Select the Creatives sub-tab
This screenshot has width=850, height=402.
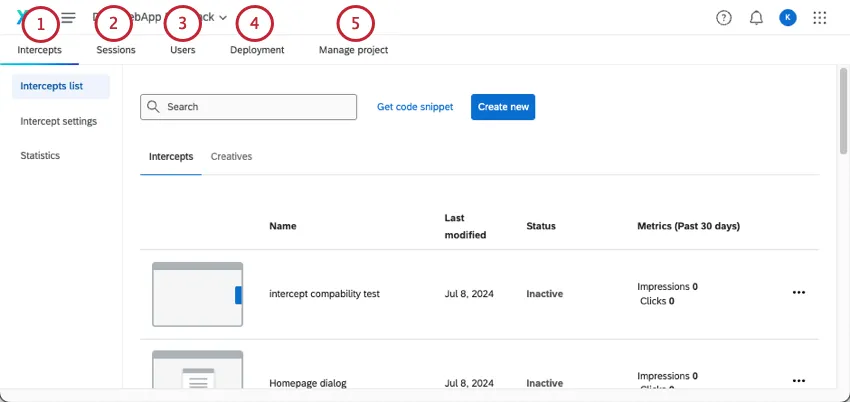pos(231,157)
